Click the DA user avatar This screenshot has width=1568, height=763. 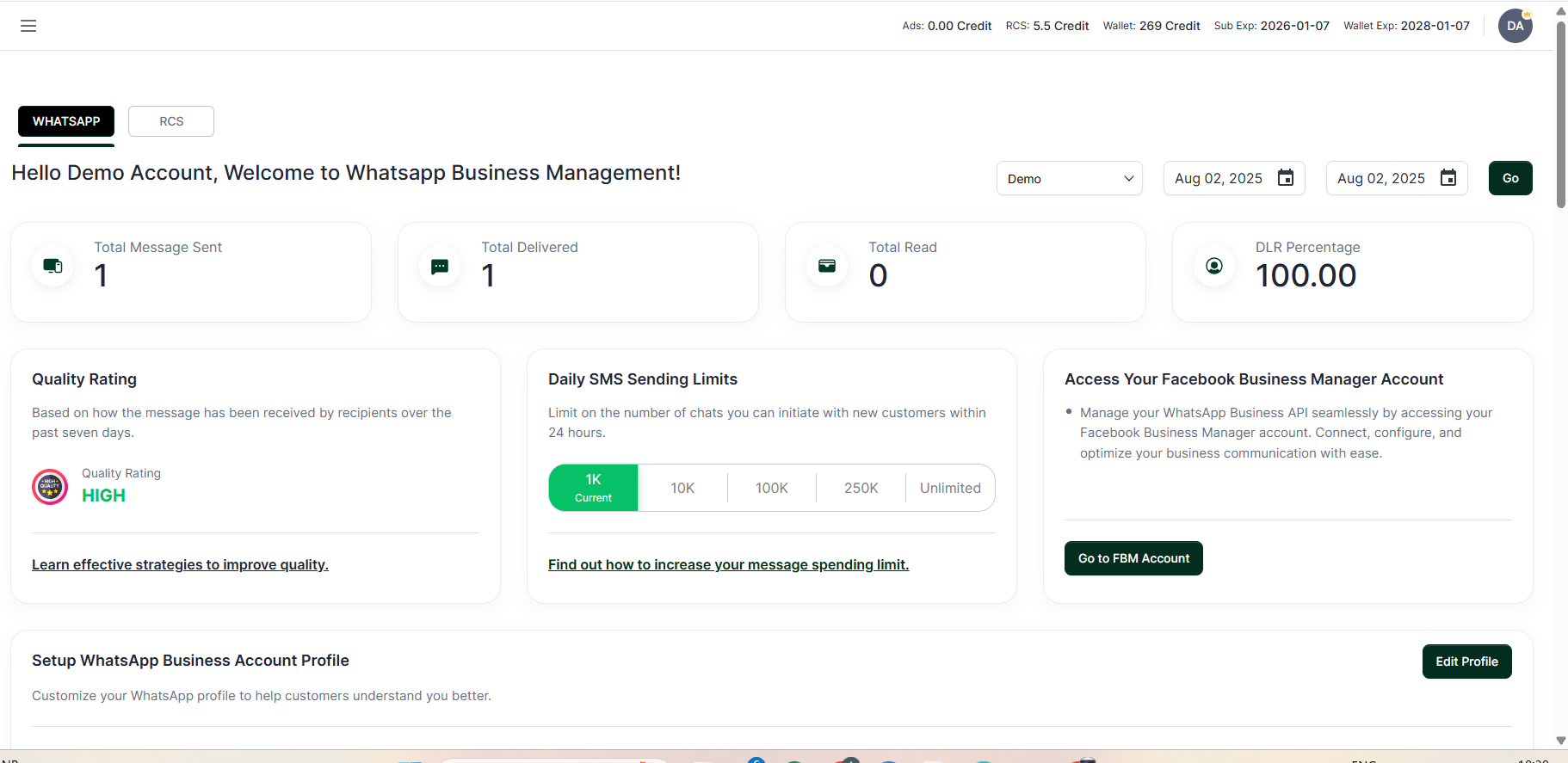point(1515,26)
